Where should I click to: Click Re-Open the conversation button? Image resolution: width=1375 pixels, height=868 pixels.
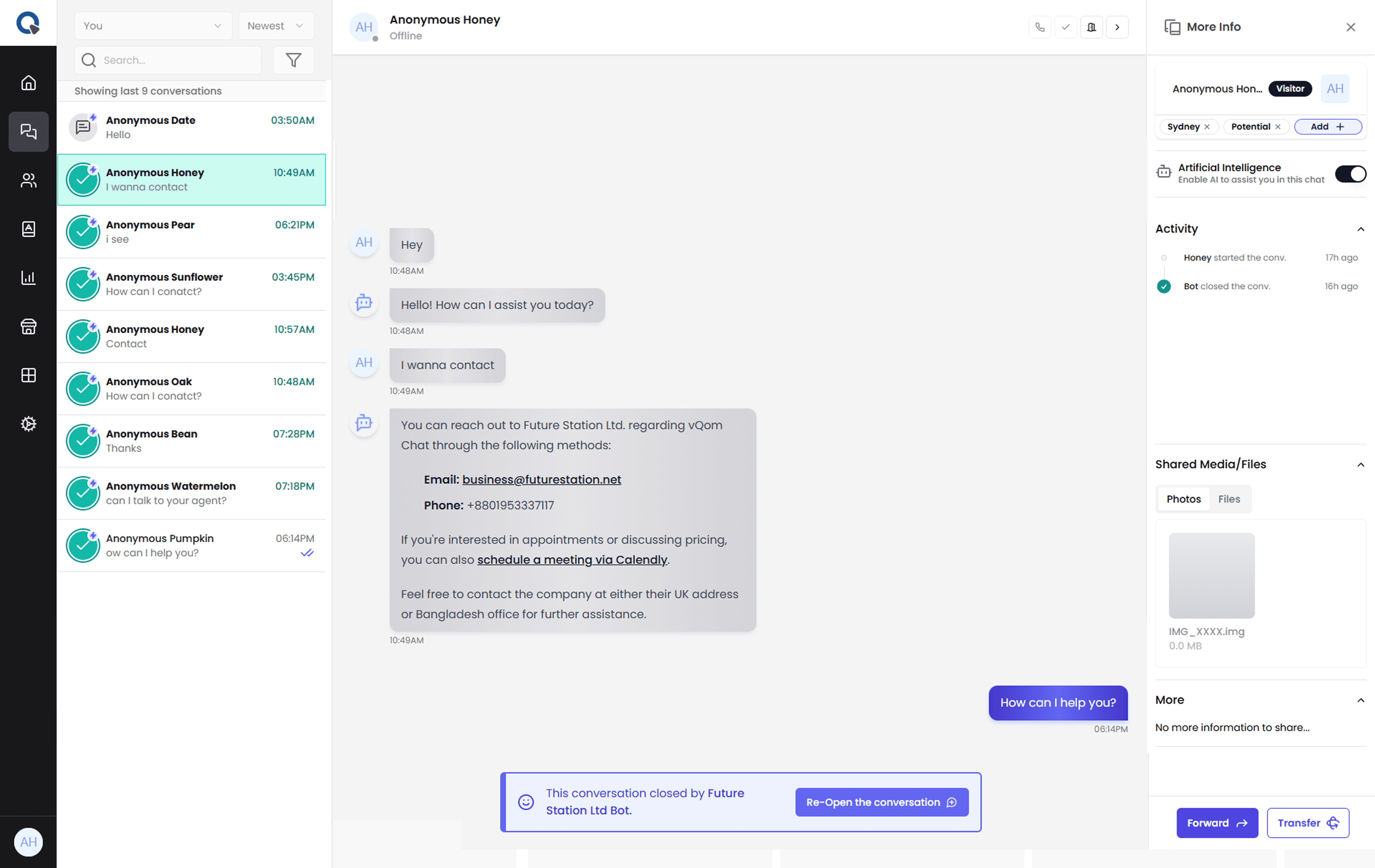(881, 802)
